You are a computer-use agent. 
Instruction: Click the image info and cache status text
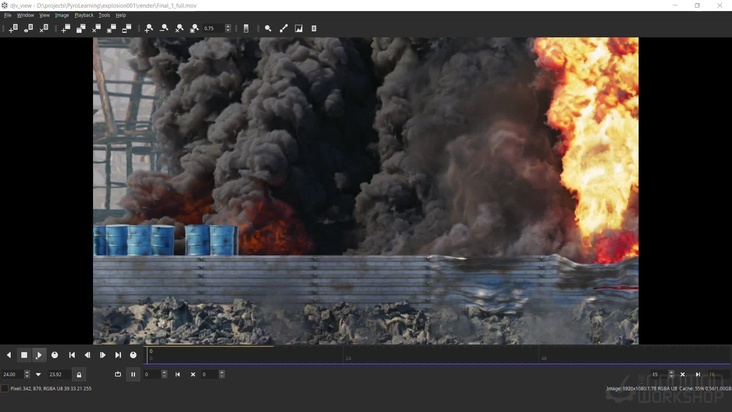pos(669,388)
